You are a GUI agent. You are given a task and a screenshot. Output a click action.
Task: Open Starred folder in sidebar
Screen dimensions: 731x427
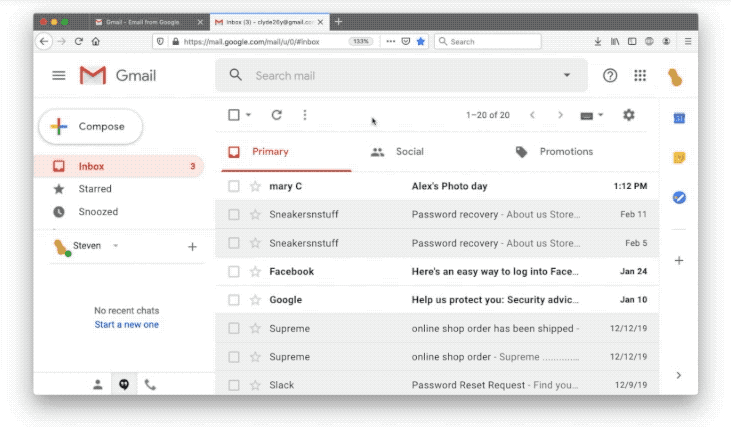tap(119, 189)
